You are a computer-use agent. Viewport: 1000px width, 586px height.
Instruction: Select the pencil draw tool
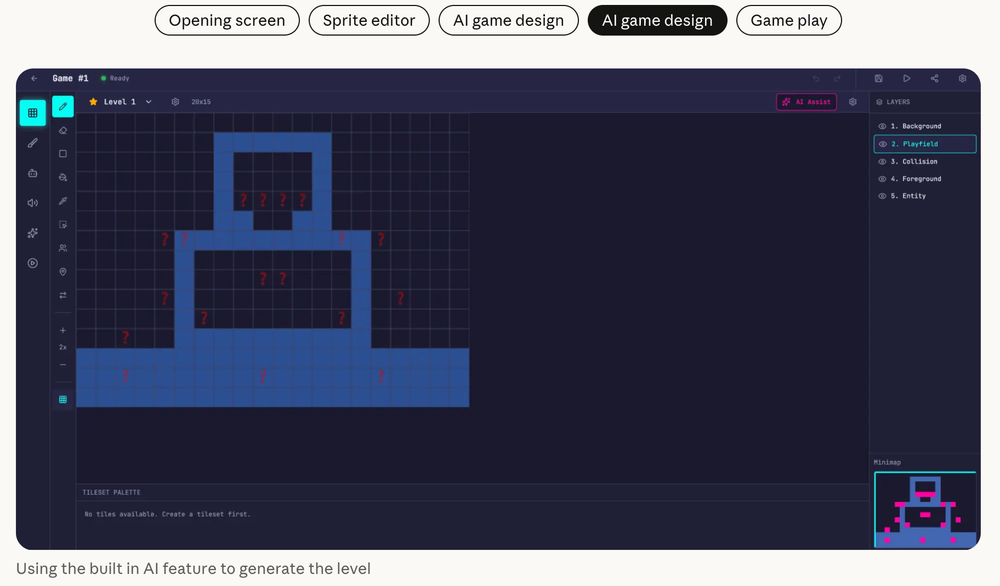(x=63, y=106)
